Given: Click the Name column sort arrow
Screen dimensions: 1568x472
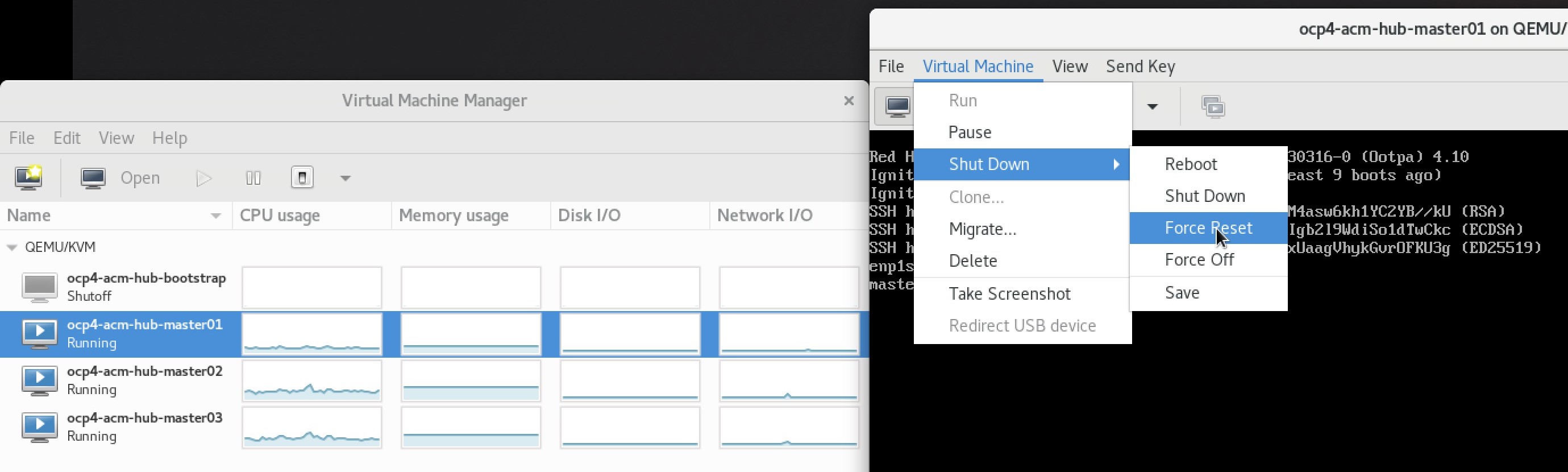Looking at the screenshot, I should click(215, 216).
